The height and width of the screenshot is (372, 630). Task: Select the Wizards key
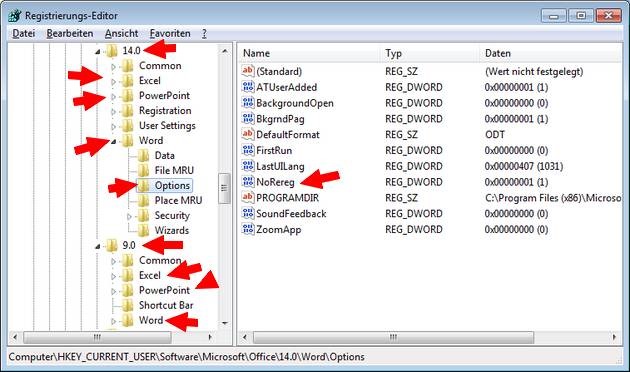pyautogui.click(x=172, y=230)
